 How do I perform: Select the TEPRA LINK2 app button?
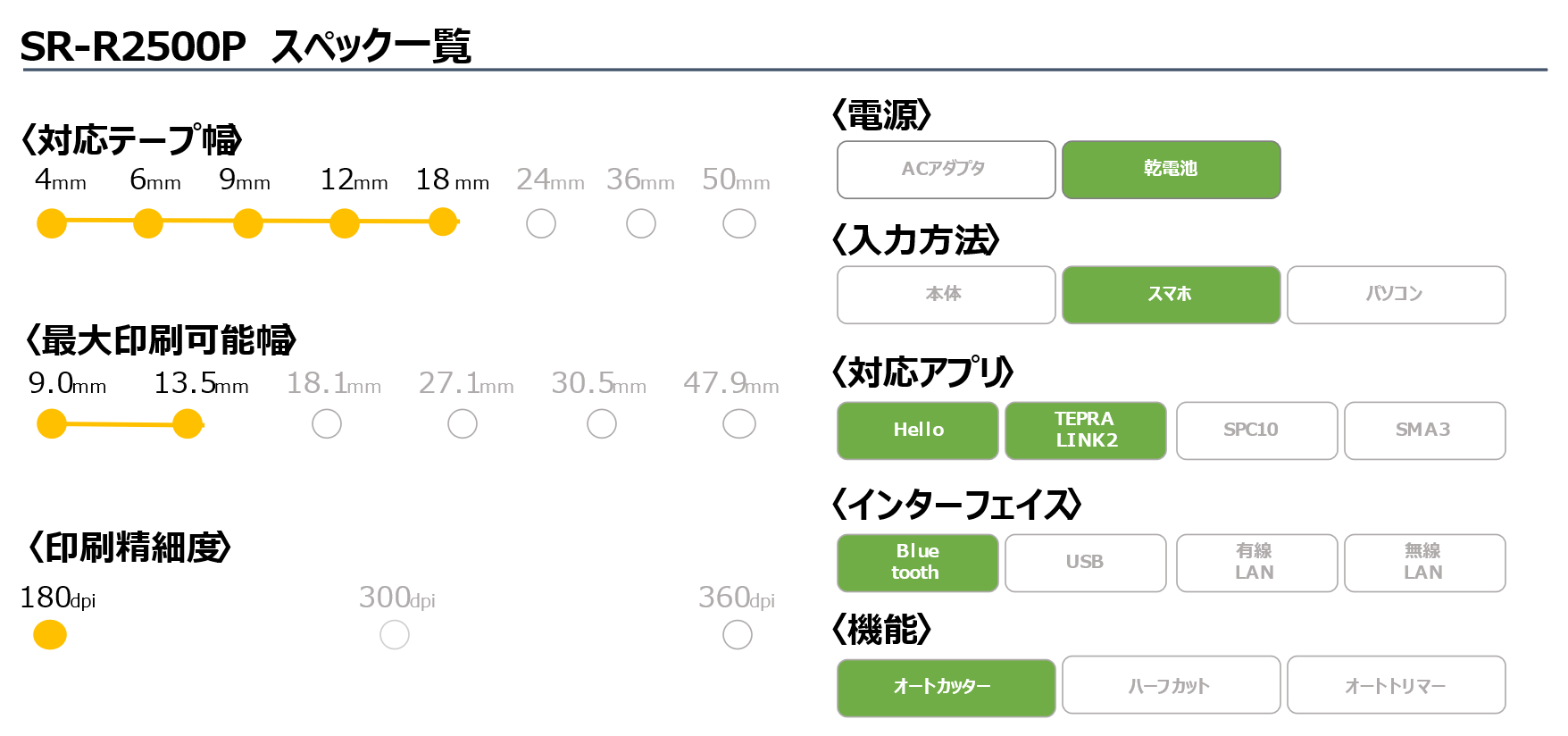point(1086,431)
